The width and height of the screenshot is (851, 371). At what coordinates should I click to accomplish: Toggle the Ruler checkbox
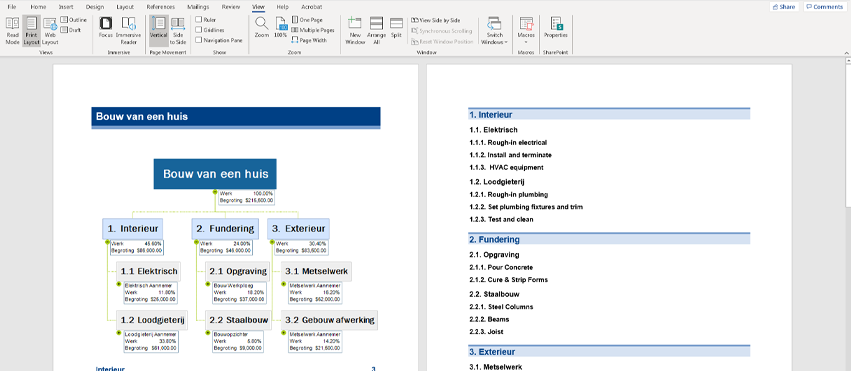tap(199, 20)
